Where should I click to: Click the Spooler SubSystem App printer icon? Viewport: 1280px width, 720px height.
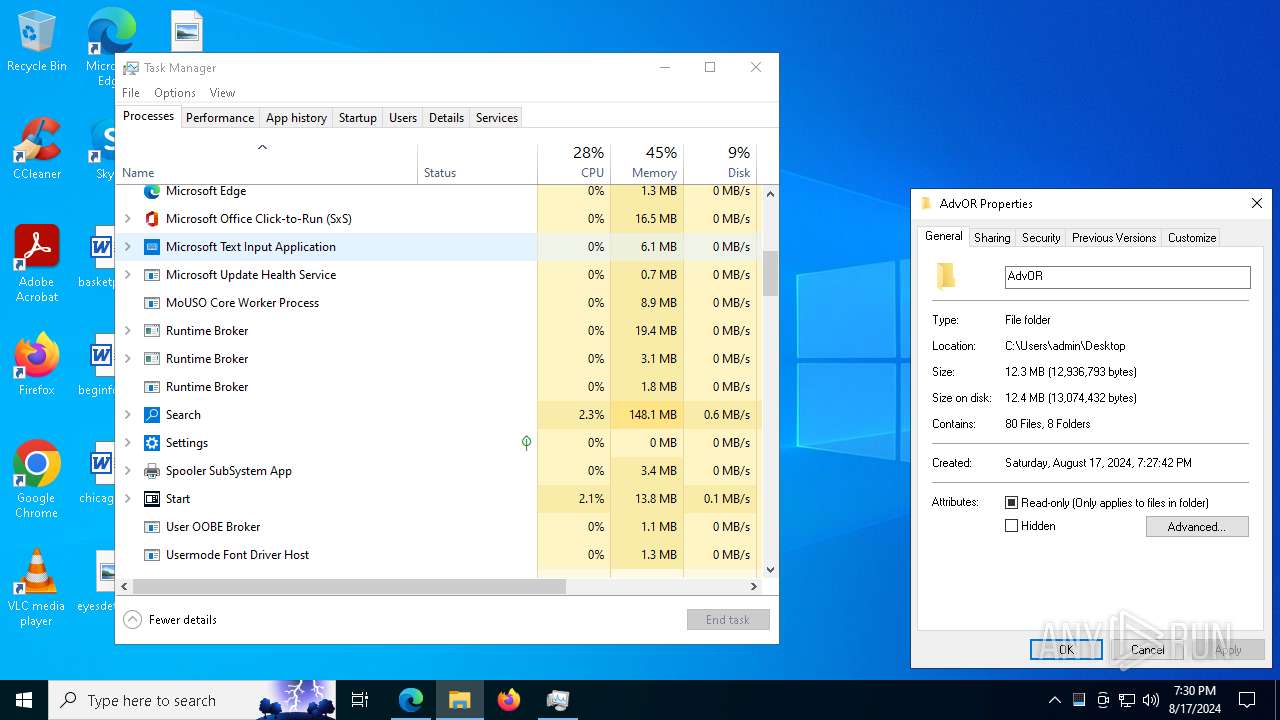pos(152,471)
